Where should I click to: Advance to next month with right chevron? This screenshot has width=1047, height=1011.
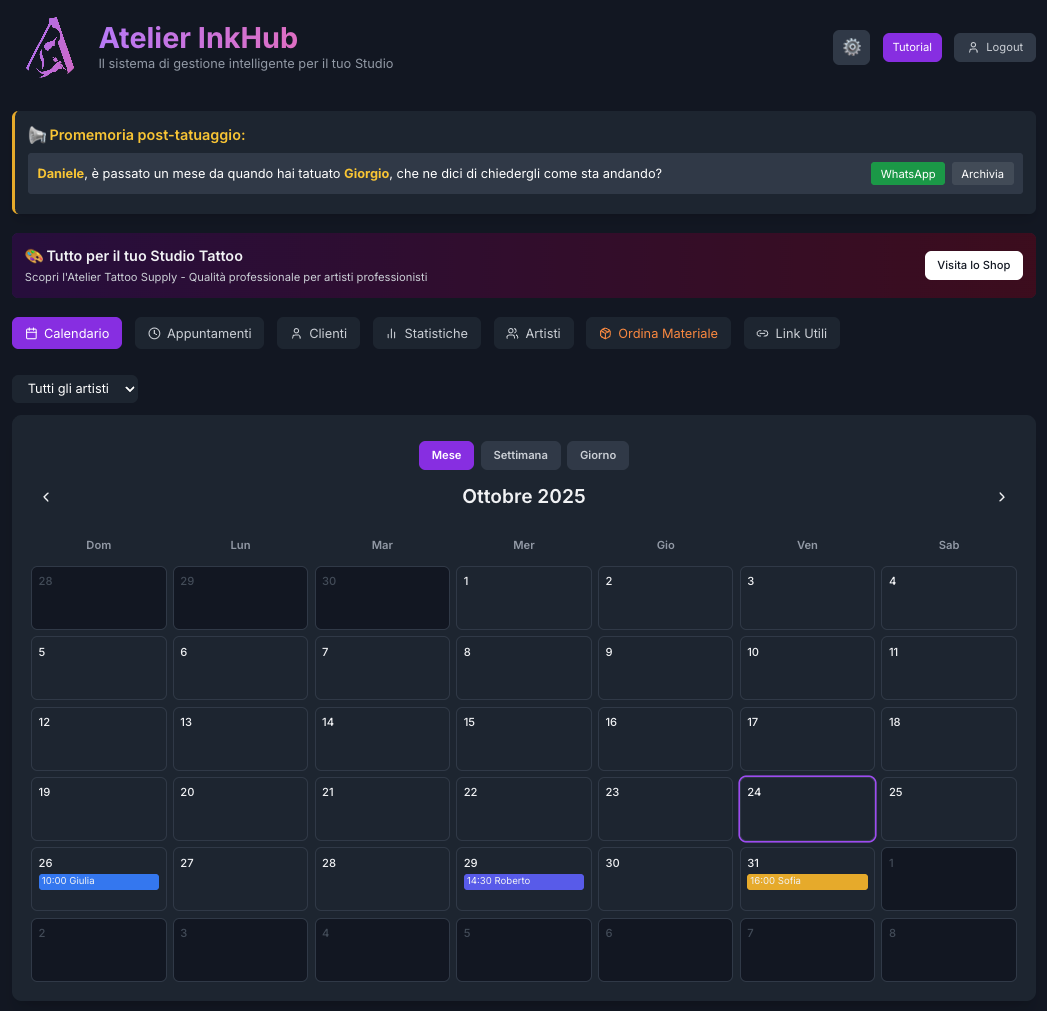[1002, 497]
